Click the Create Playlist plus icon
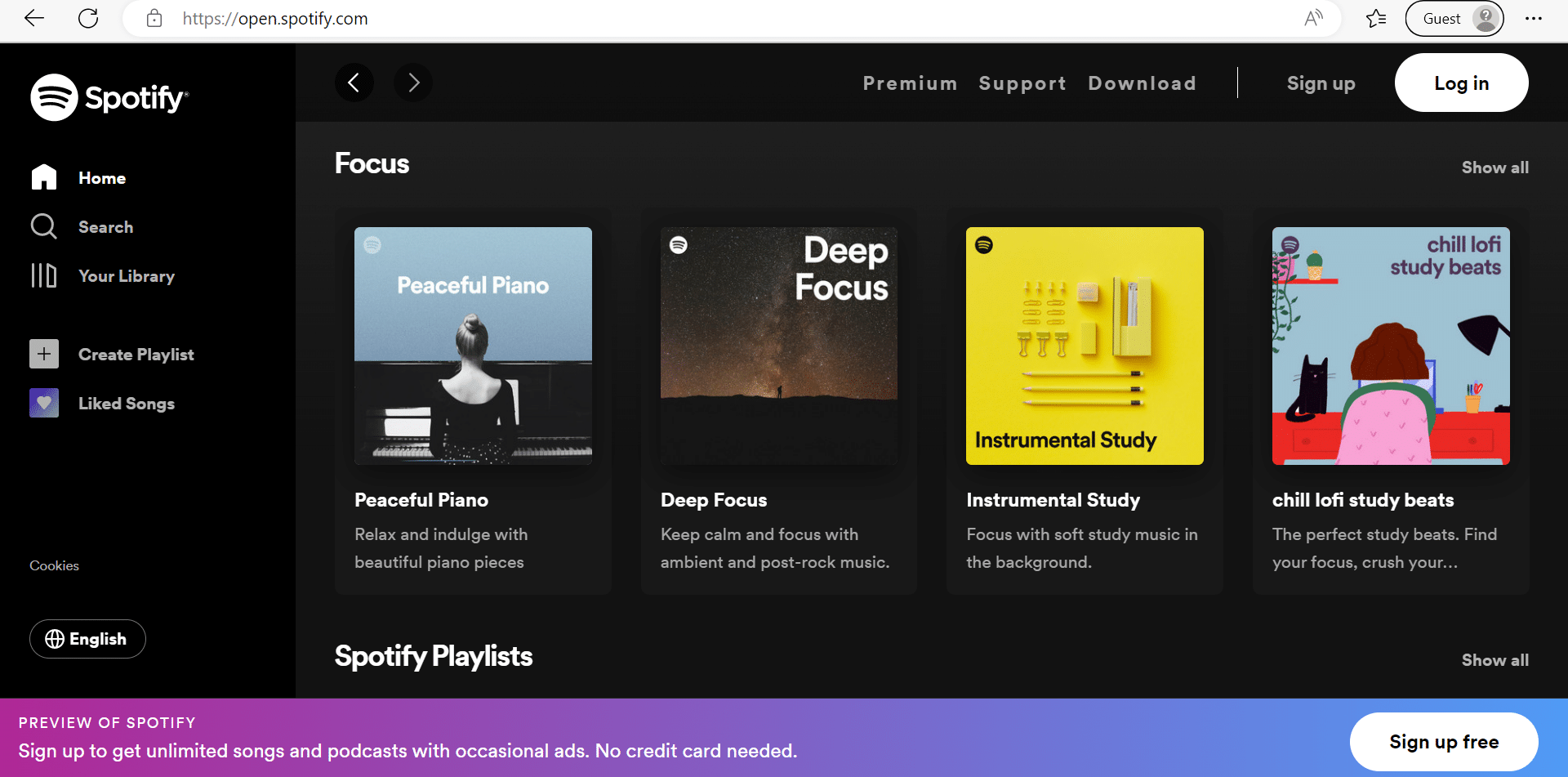The height and width of the screenshot is (777, 1568). [x=44, y=354]
